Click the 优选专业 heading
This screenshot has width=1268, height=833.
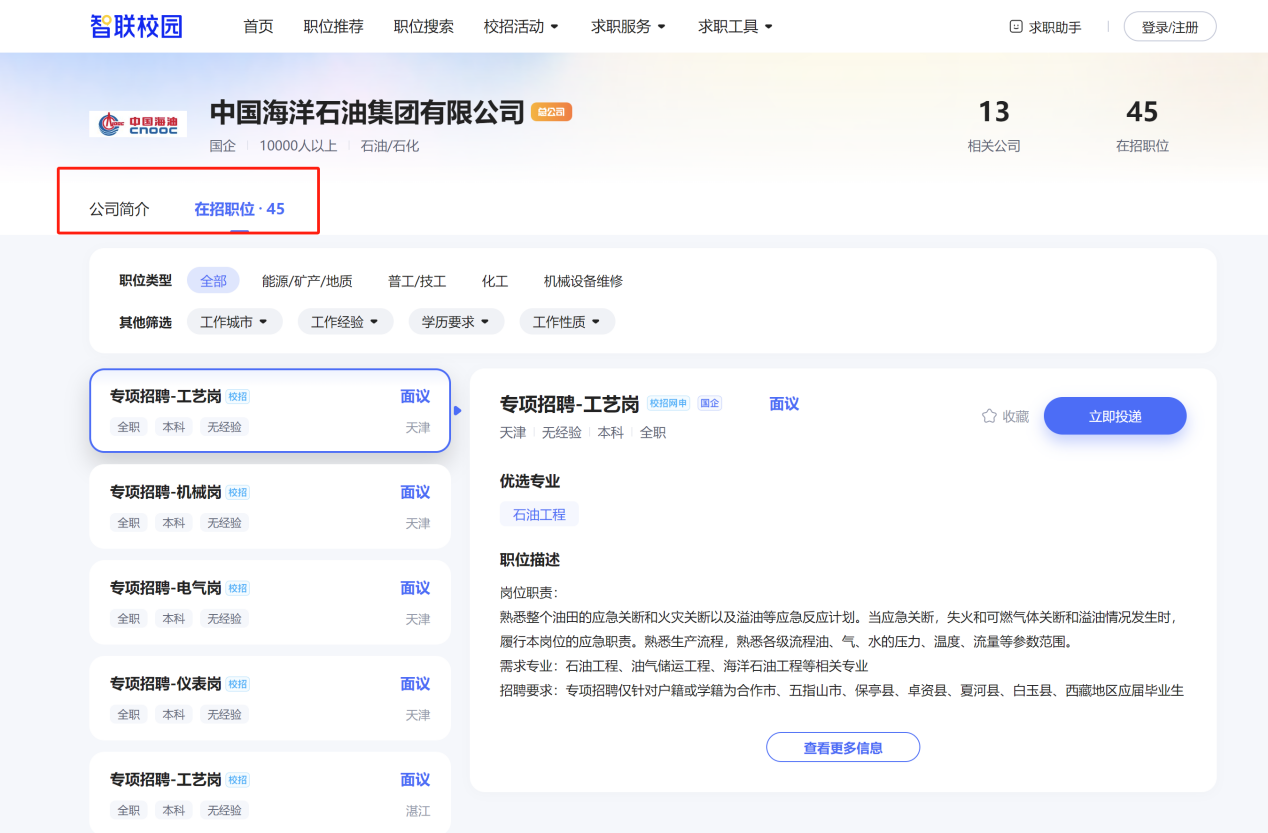(530, 481)
